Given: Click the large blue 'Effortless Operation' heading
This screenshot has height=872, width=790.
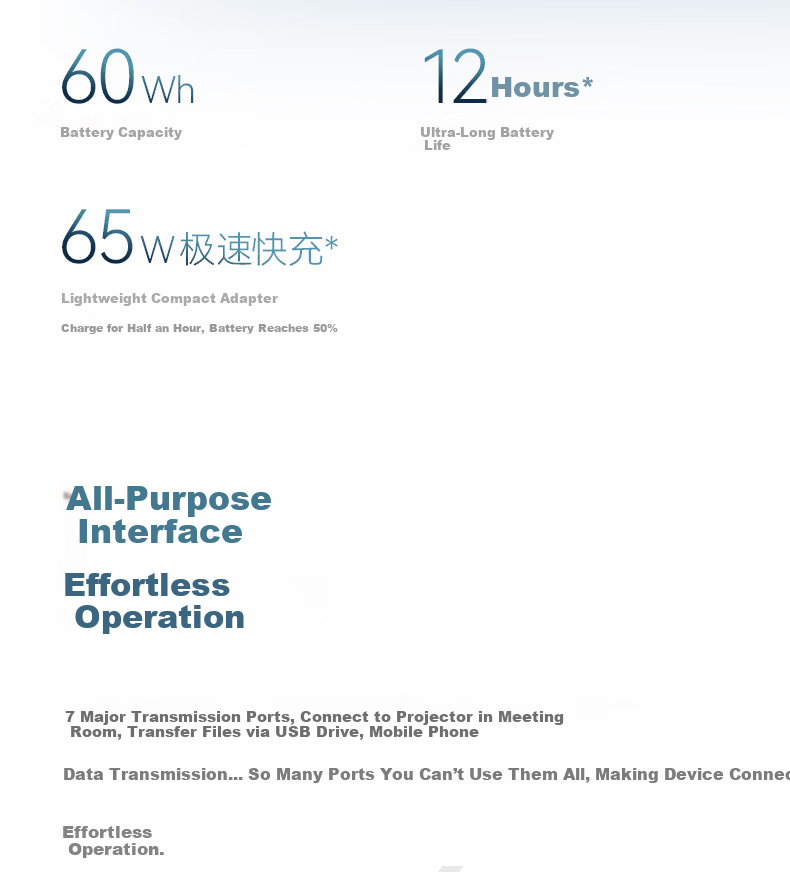Looking at the screenshot, I should [154, 601].
